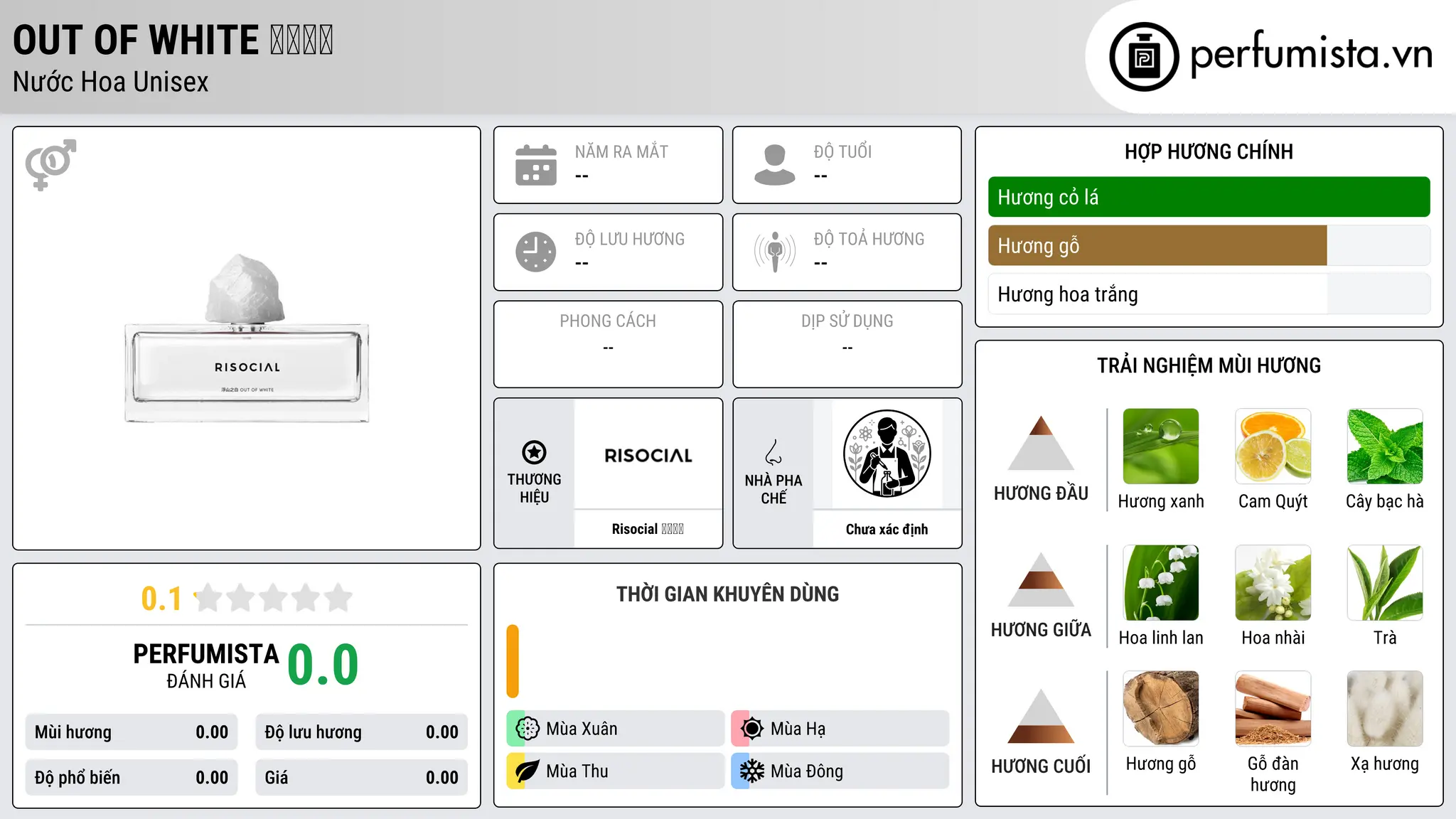Open the Xạ hương note image
Screen dimensions: 1456x819
1385,709
